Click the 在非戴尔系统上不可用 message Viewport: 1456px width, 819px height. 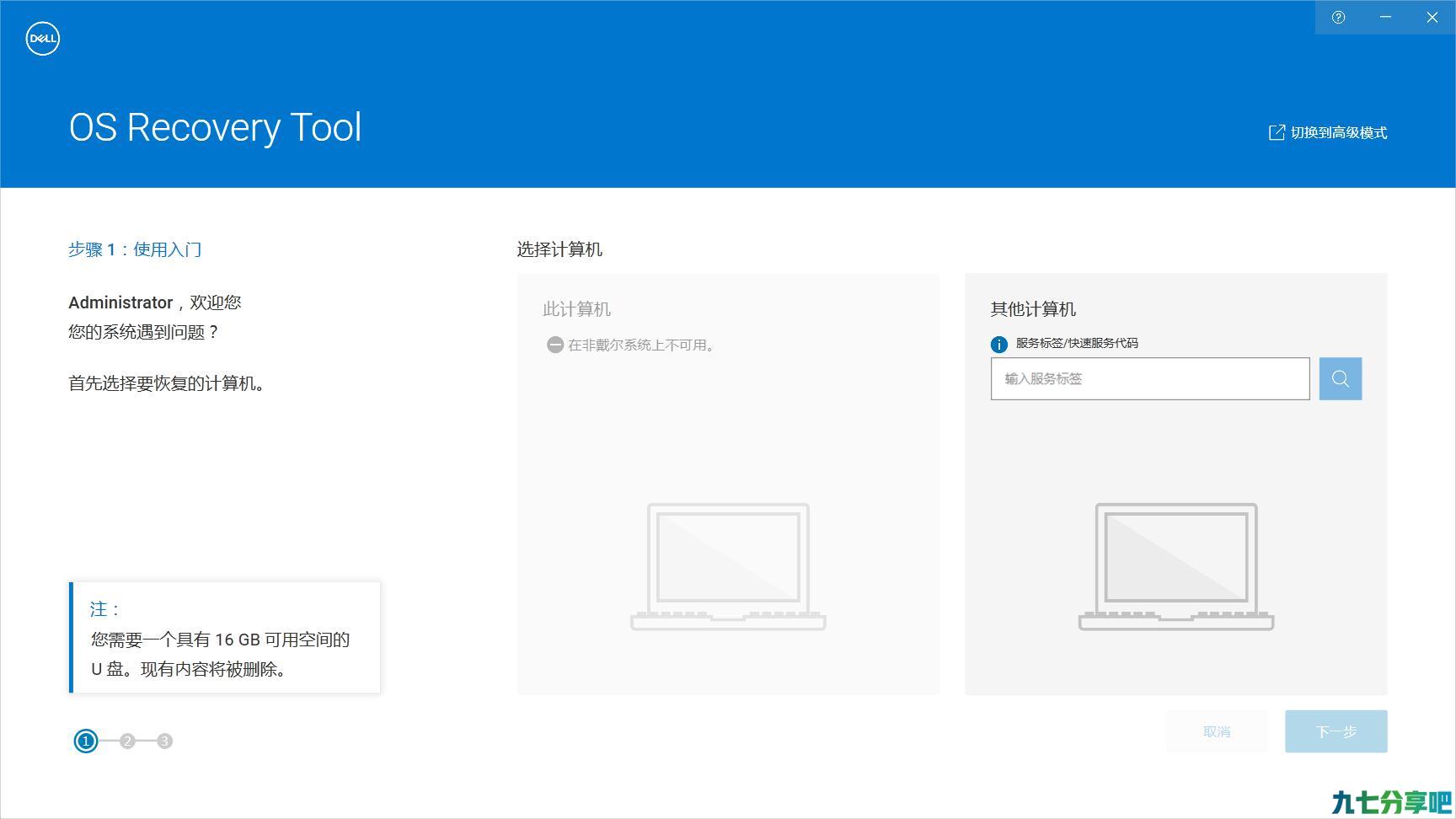point(643,345)
